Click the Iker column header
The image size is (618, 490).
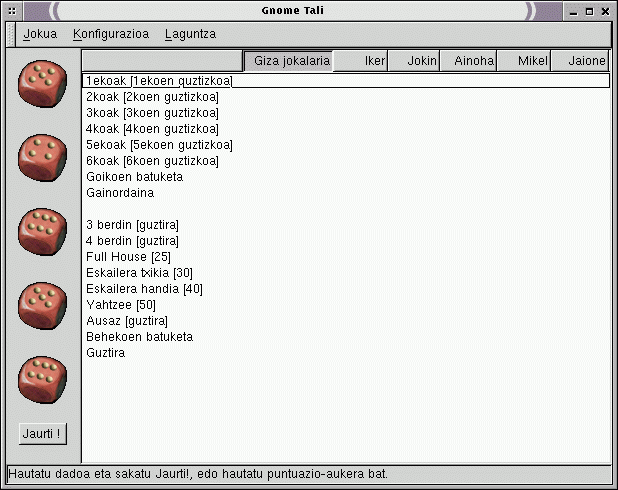click(x=360, y=61)
